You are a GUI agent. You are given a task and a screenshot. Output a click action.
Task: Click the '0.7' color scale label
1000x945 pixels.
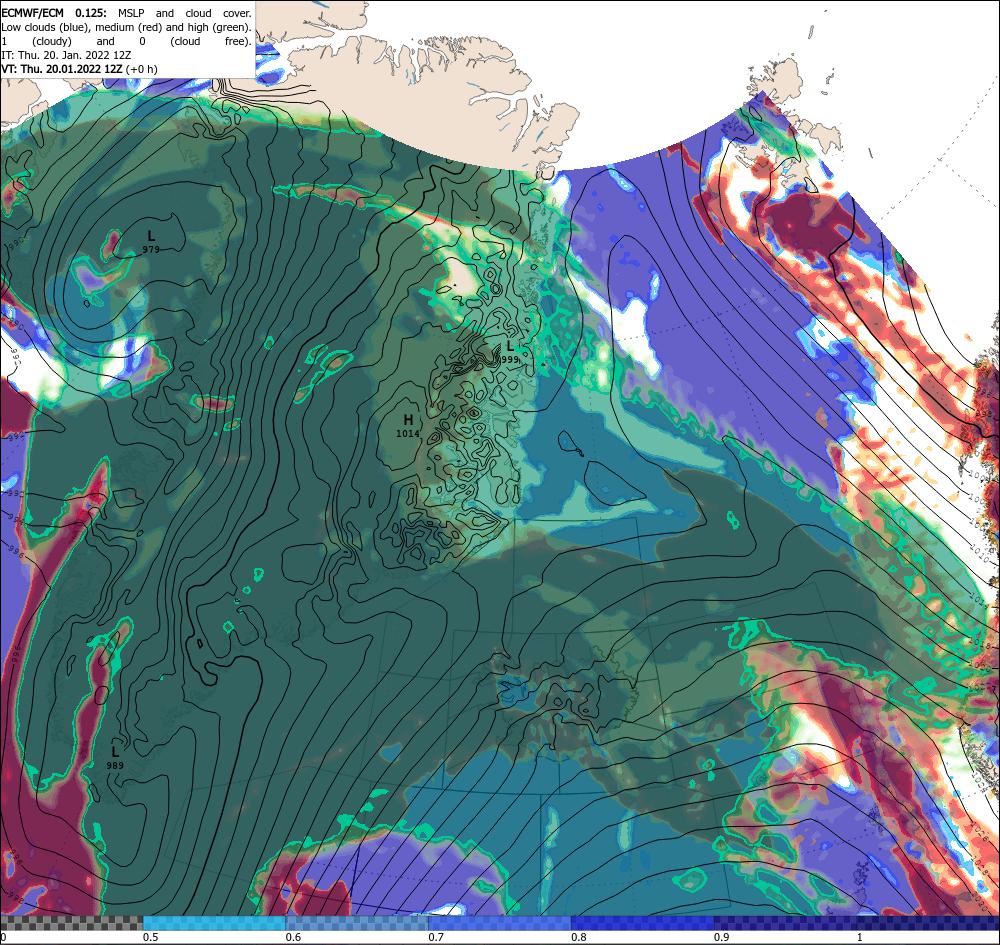[436, 937]
